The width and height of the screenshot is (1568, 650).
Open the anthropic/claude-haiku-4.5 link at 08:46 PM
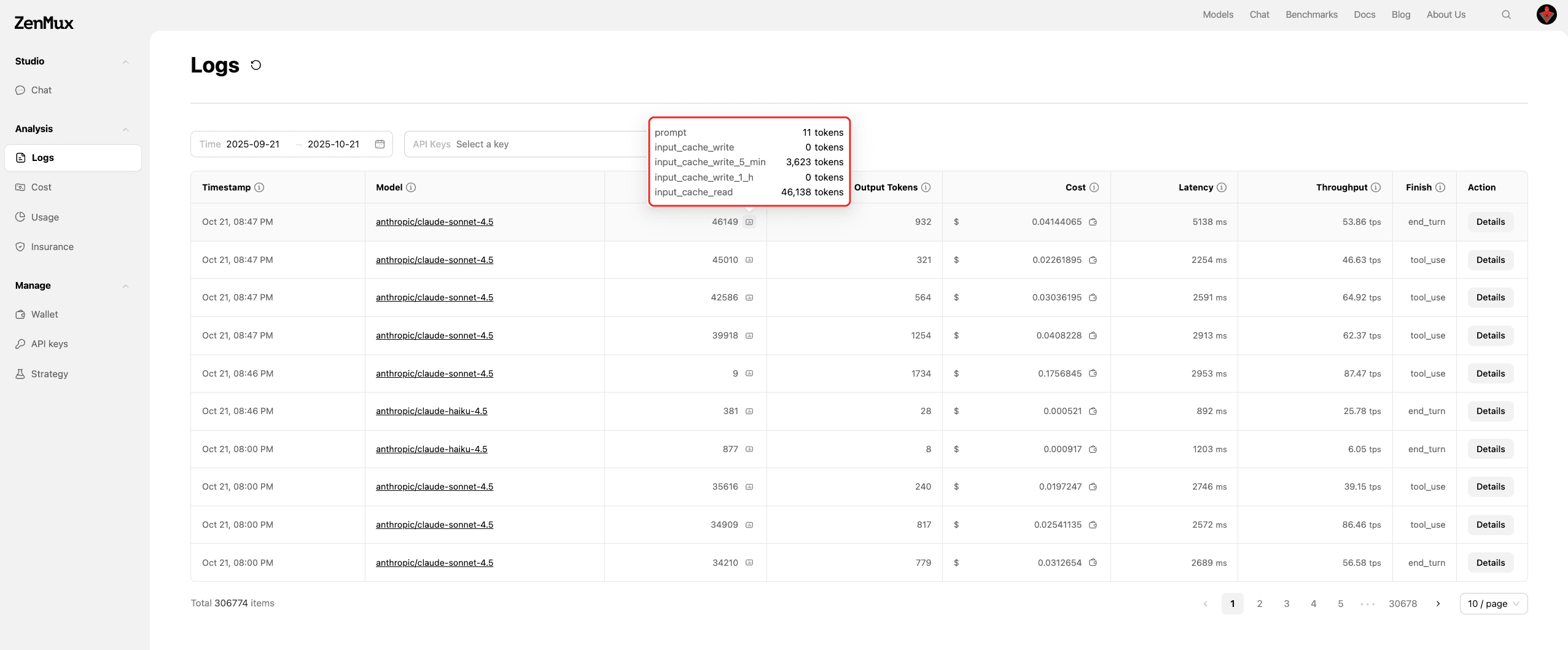point(431,411)
